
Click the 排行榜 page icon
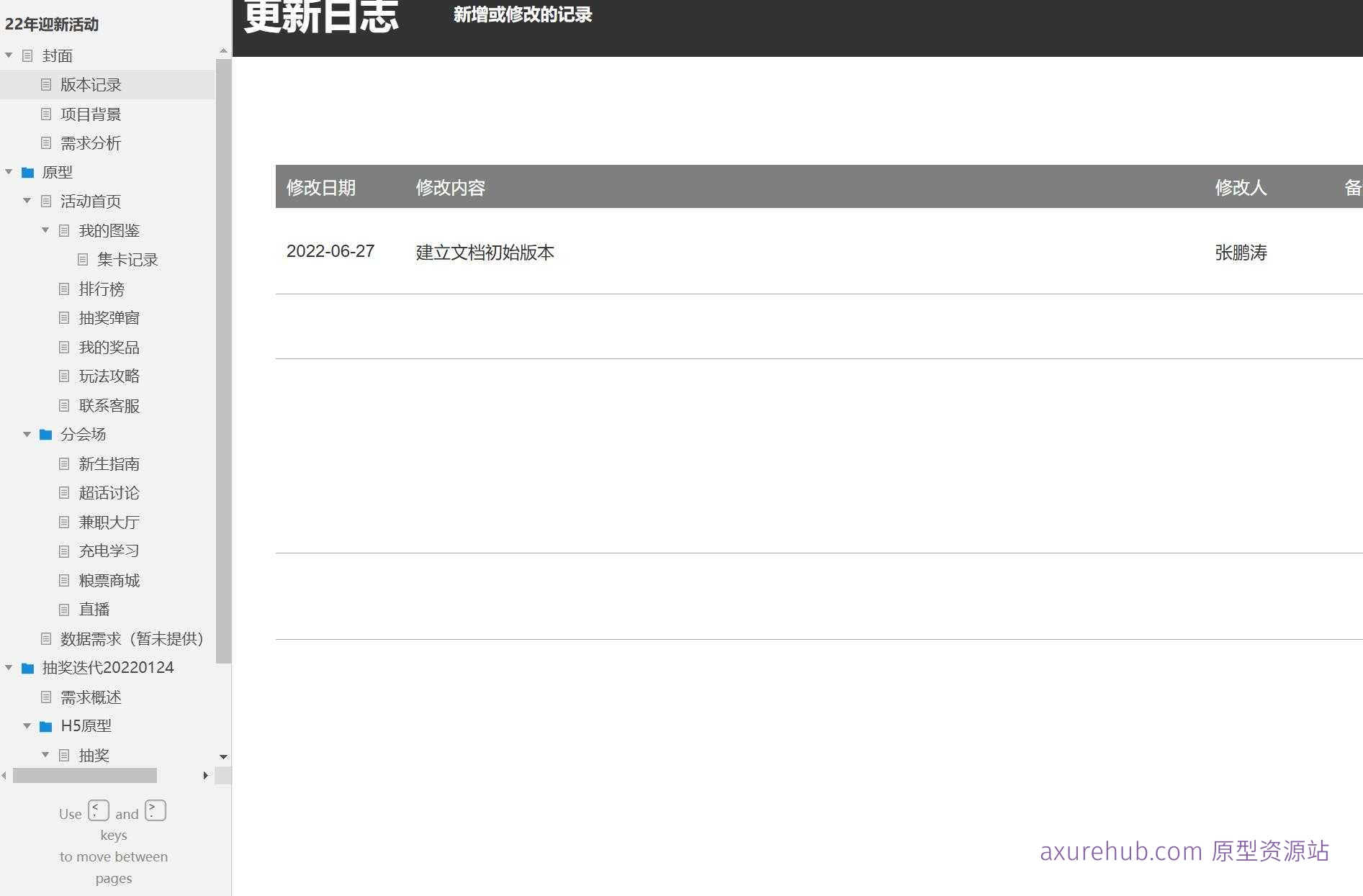point(64,289)
